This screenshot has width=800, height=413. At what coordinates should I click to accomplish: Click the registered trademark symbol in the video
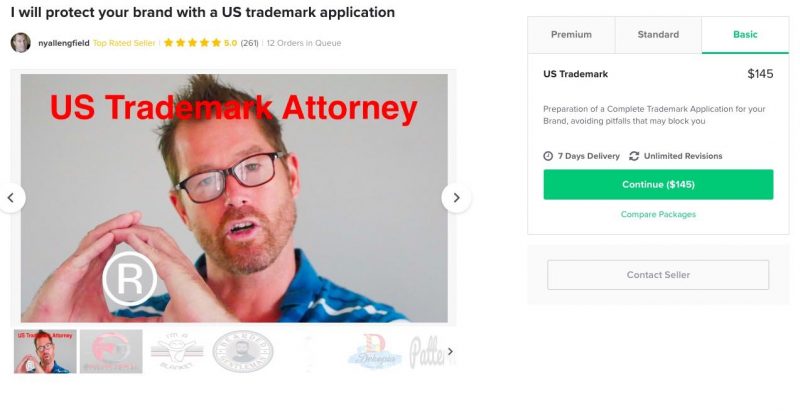(130, 279)
